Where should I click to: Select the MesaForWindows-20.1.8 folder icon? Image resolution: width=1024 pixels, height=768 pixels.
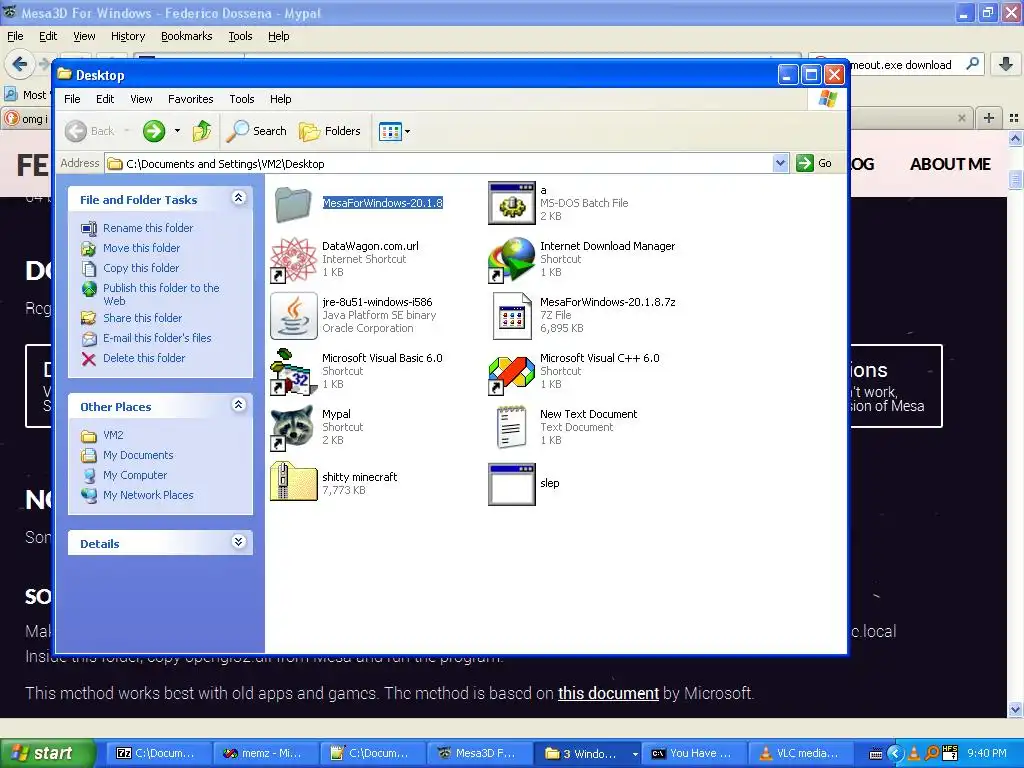pos(294,204)
